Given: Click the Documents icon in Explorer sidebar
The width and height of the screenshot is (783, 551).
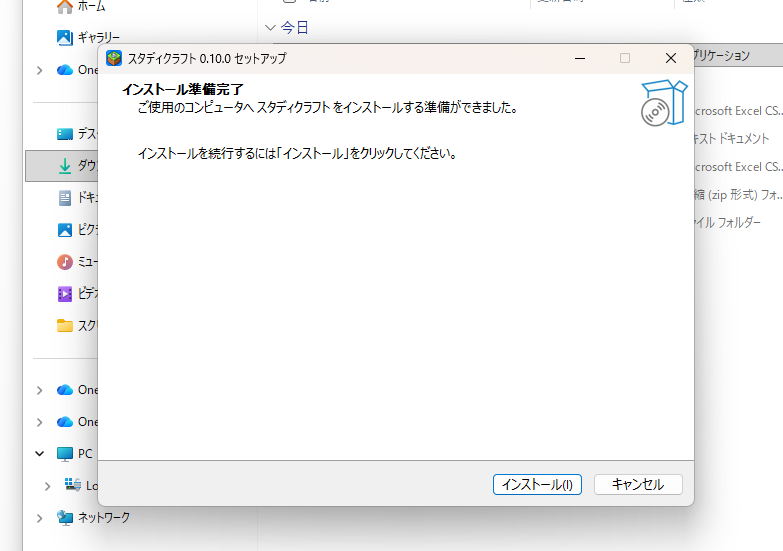Looking at the screenshot, I should 64,198.
